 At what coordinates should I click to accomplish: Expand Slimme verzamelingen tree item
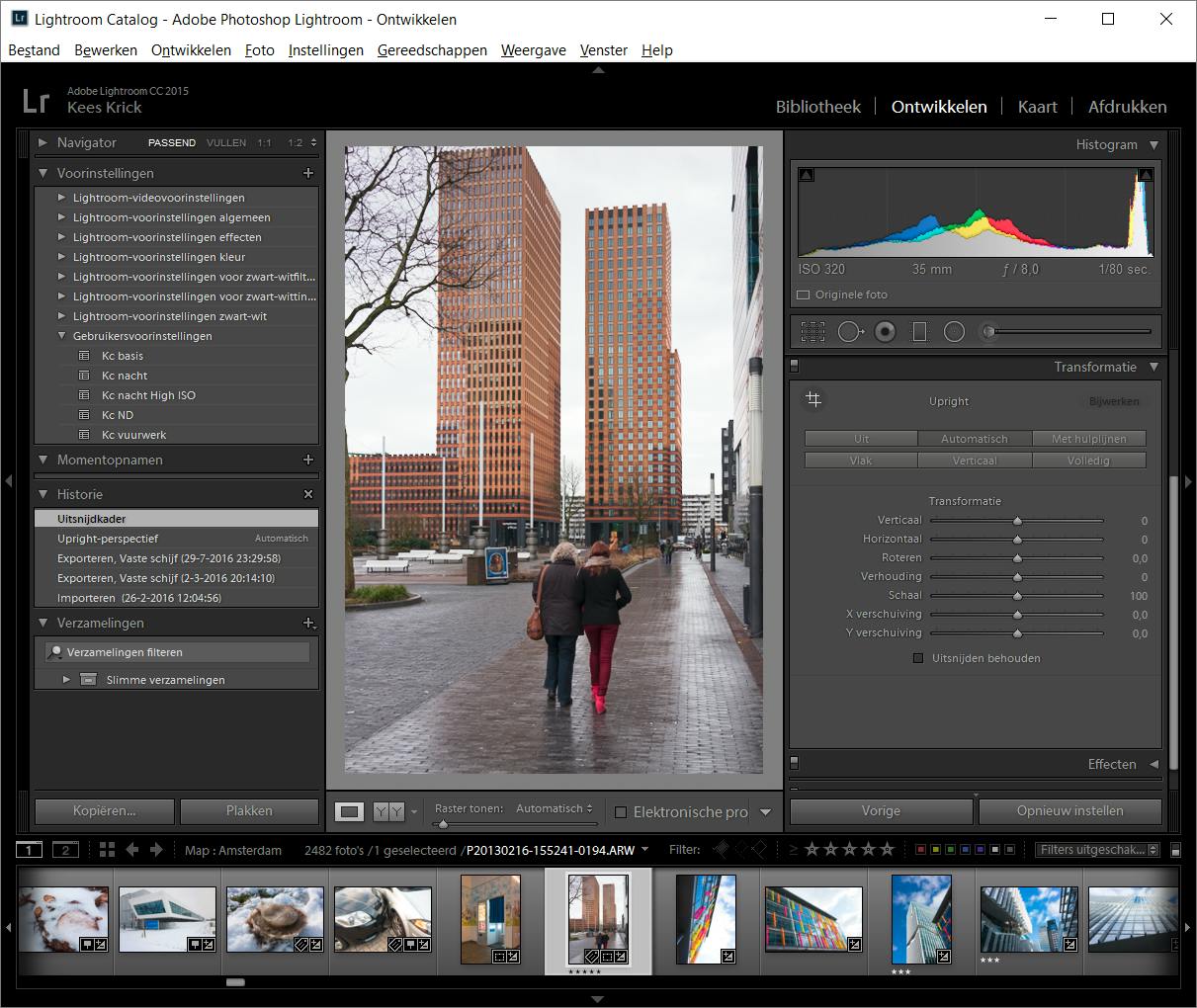click(x=66, y=680)
